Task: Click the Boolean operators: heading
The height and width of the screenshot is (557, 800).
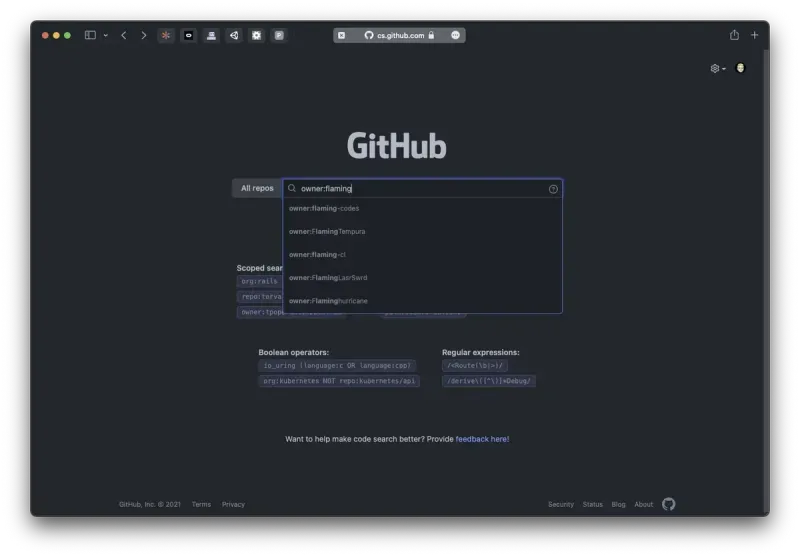Action: tap(293, 352)
